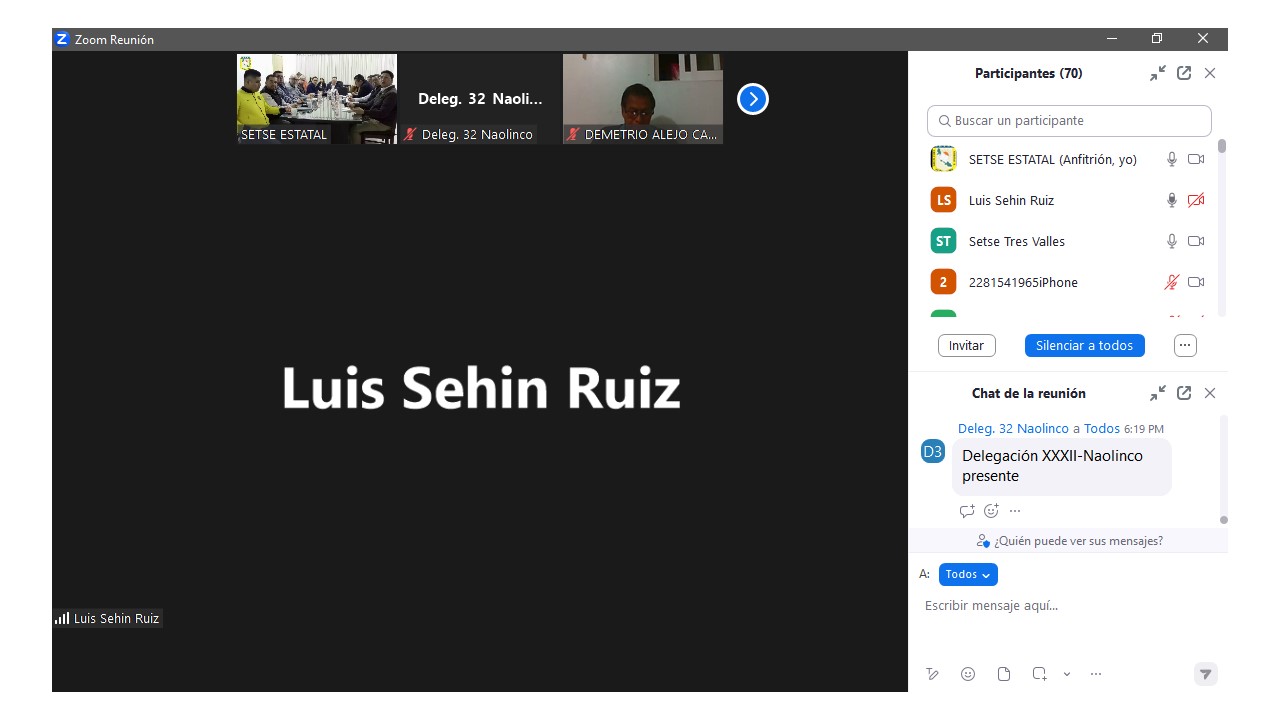This screenshot has width=1280, height=720.
Task: Pop out the Participantes panel
Action: (1184, 73)
